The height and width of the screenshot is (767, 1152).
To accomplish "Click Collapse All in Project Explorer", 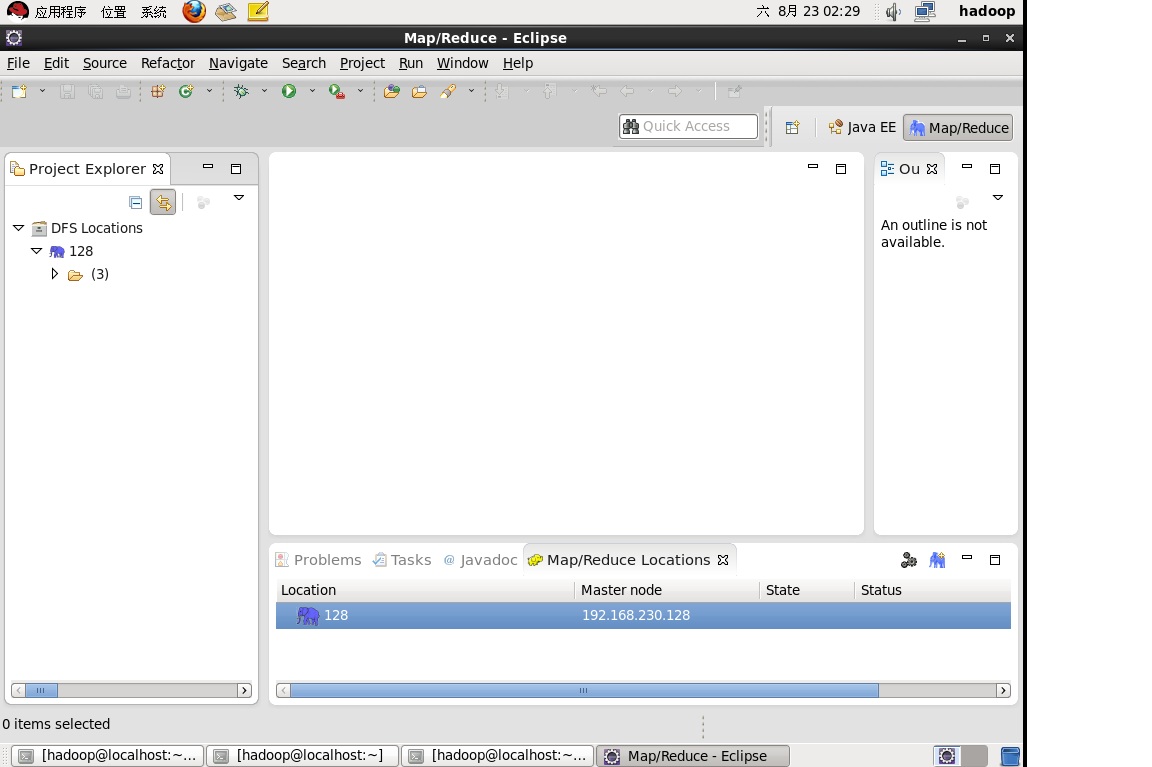I will click(x=135, y=201).
